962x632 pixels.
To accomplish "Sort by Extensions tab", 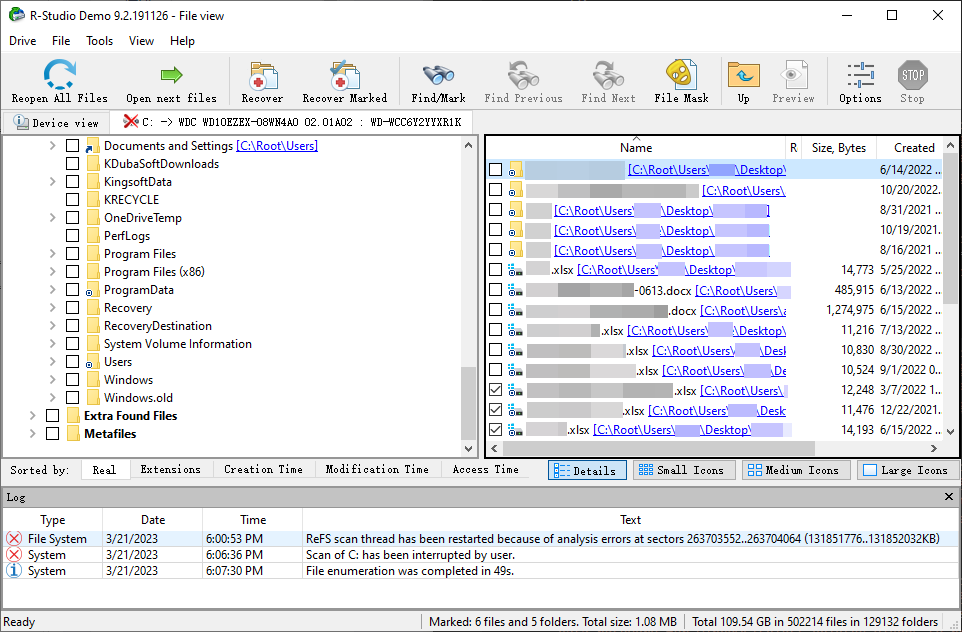I will pyautogui.click(x=171, y=469).
